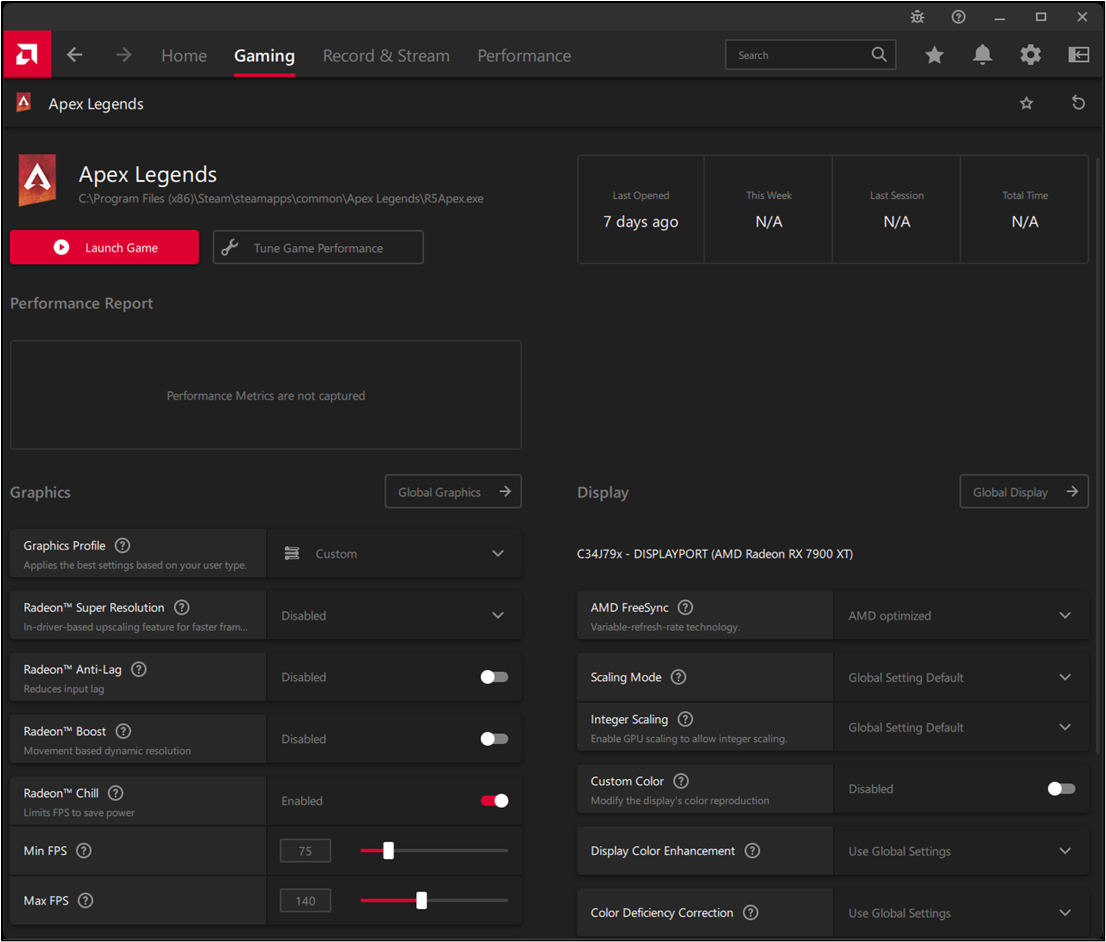Show help for Radeon Chill

[116, 793]
